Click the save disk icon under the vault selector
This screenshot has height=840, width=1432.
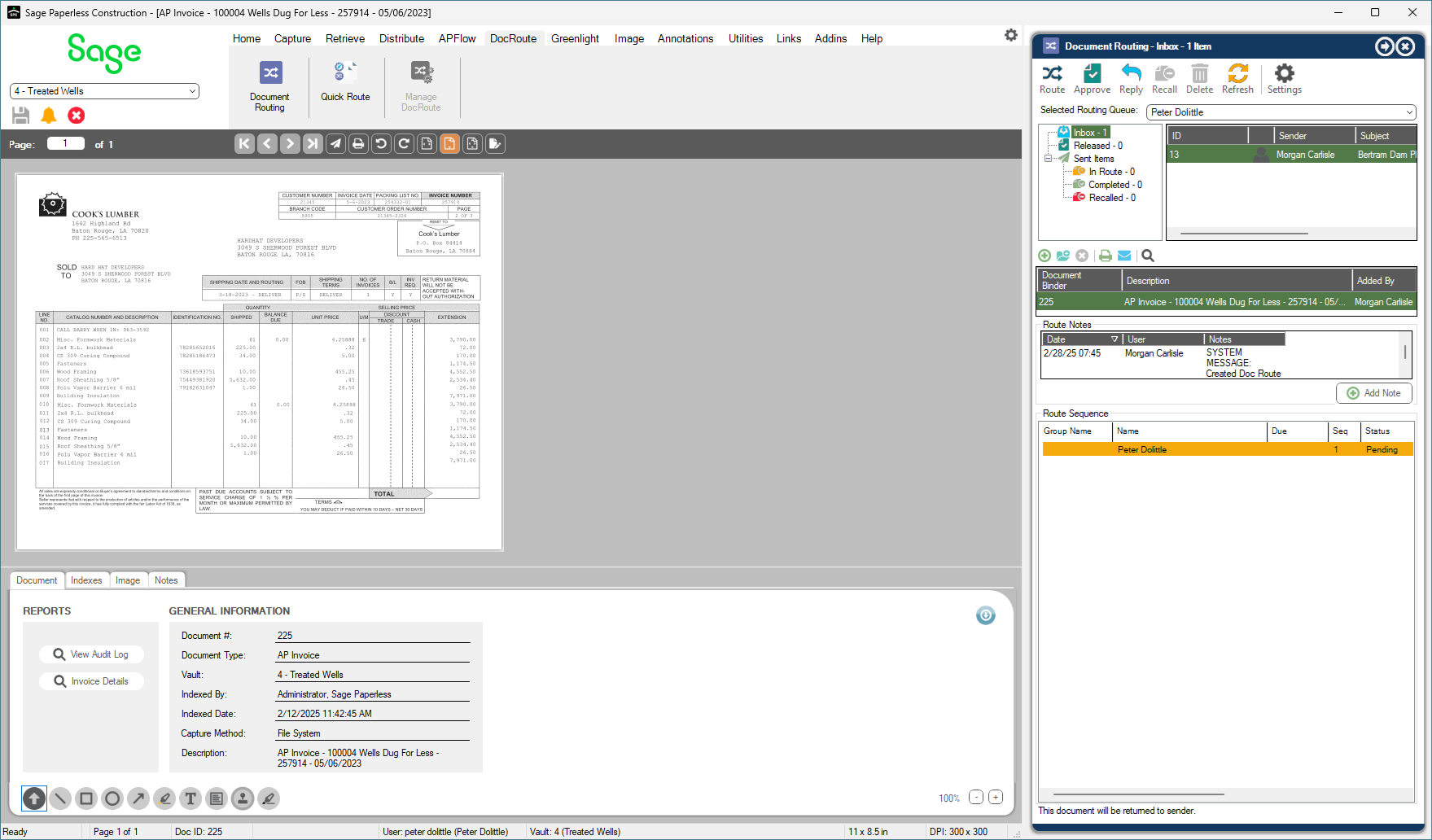[21, 116]
